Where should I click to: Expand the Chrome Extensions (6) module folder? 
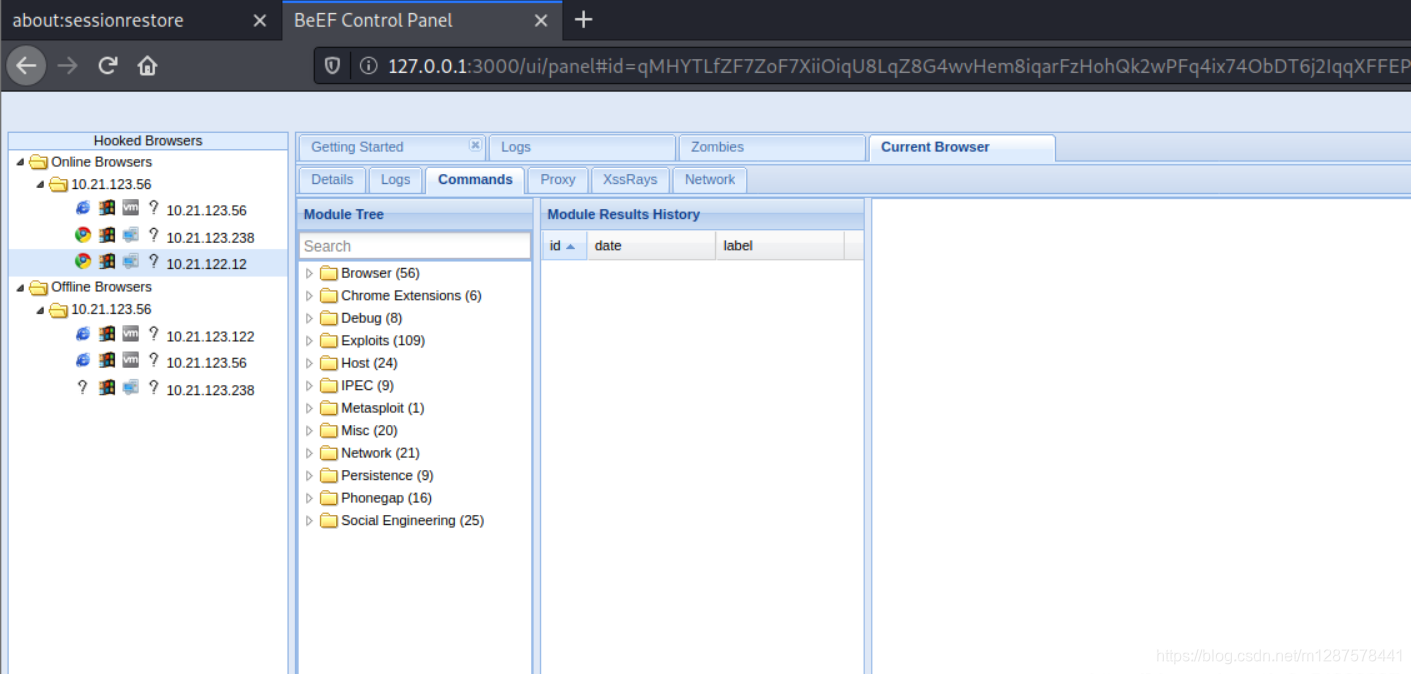pos(309,296)
